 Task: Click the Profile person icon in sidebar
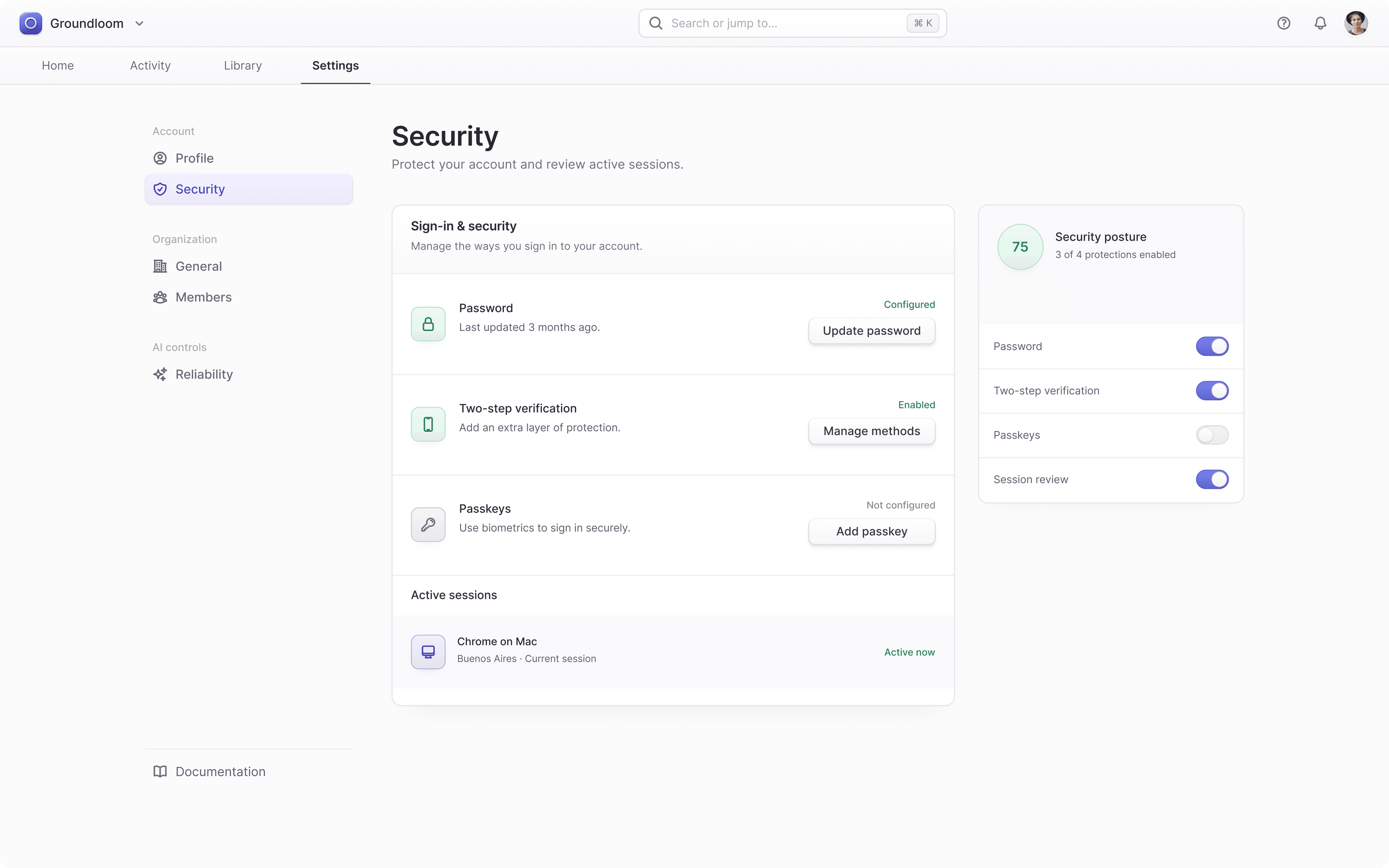point(160,158)
